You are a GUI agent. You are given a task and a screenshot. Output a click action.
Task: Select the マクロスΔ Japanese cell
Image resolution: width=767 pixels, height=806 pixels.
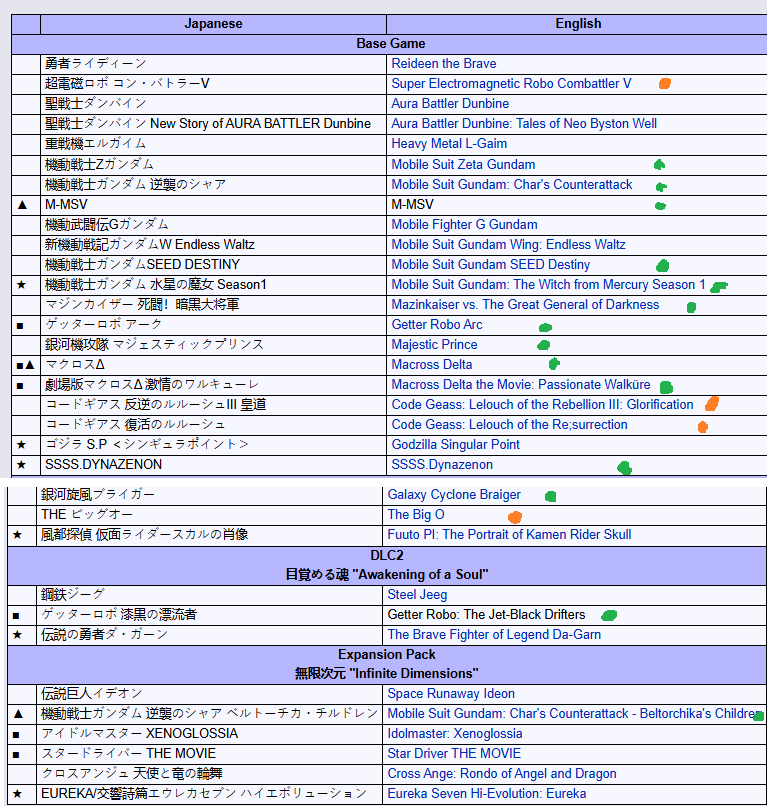point(213,365)
